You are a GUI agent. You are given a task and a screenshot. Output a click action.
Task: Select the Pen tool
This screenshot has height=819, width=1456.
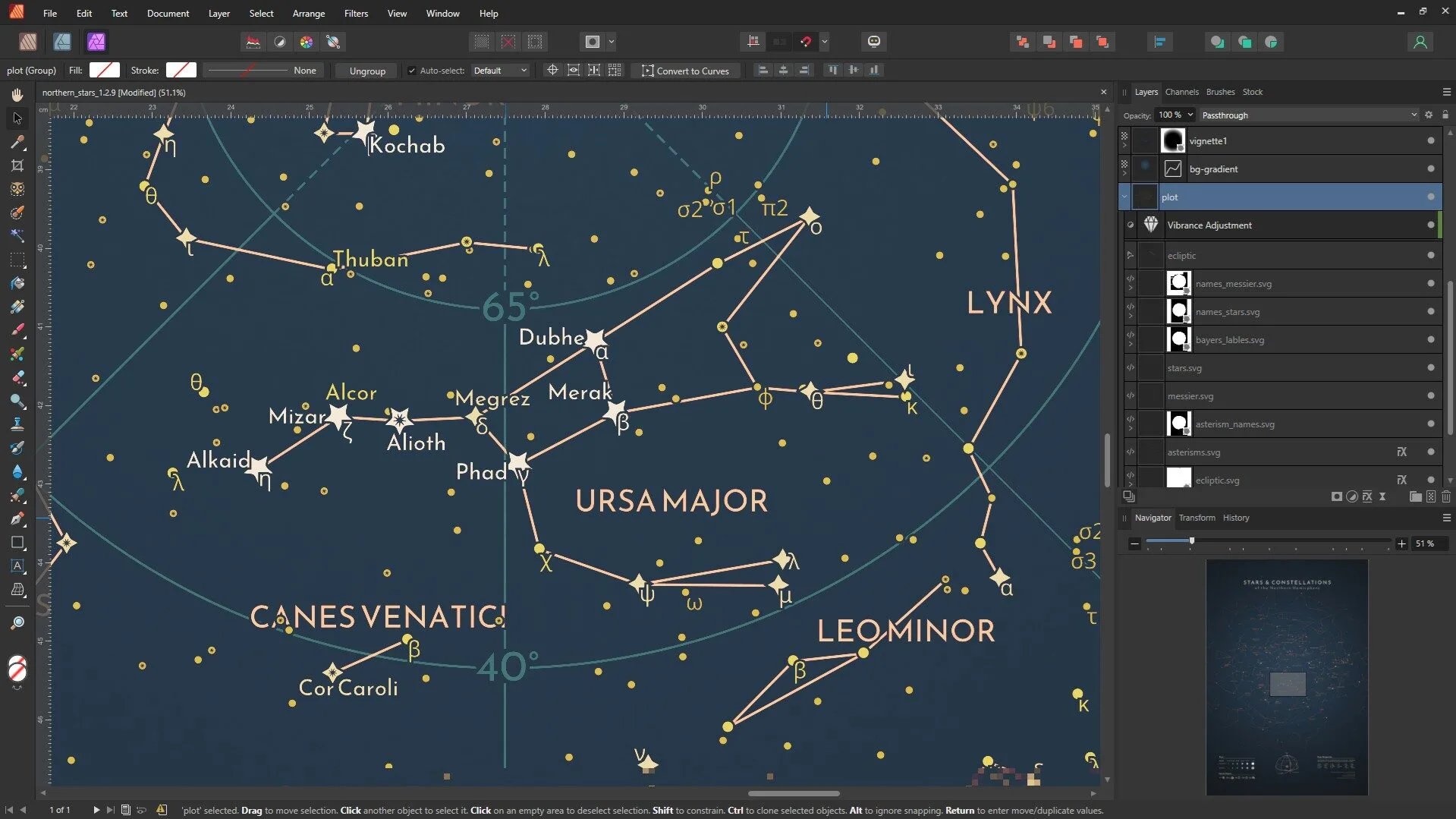[18, 519]
